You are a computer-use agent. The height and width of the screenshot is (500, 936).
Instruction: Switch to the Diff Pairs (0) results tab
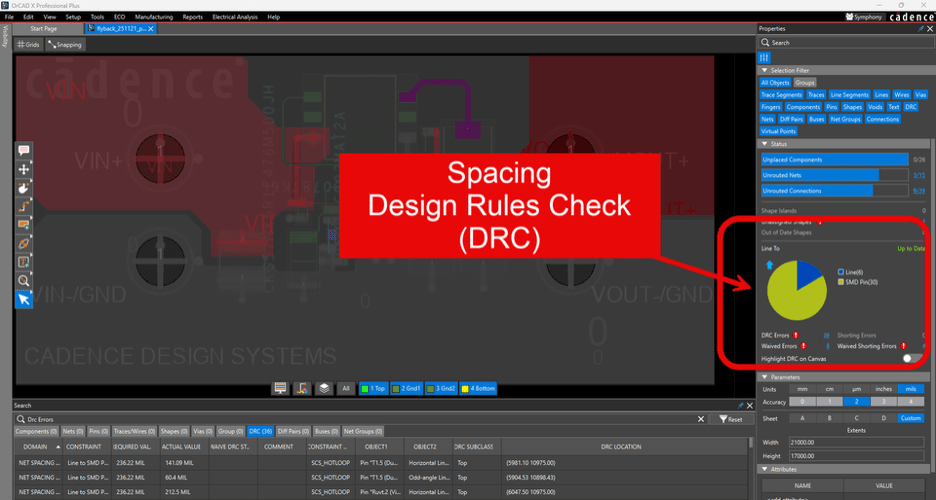tap(293, 431)
